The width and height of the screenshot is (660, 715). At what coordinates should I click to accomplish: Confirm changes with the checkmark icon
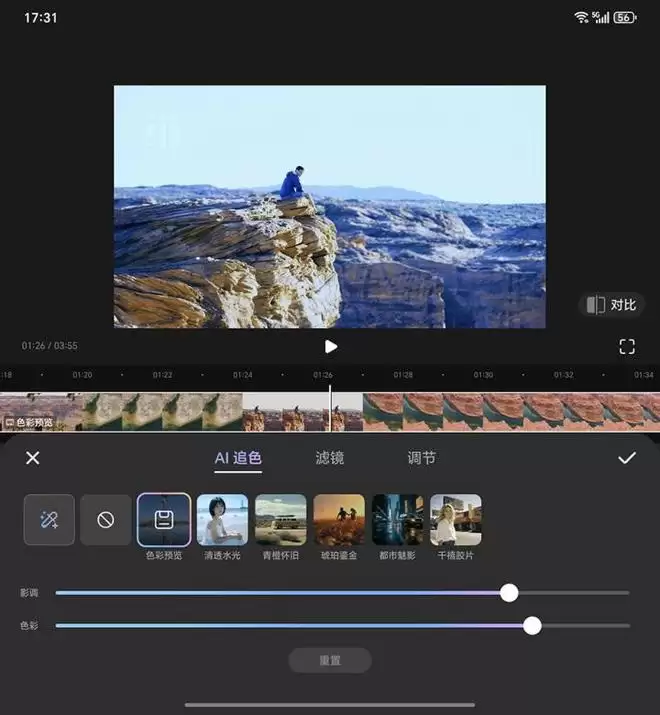coord(627,458)
